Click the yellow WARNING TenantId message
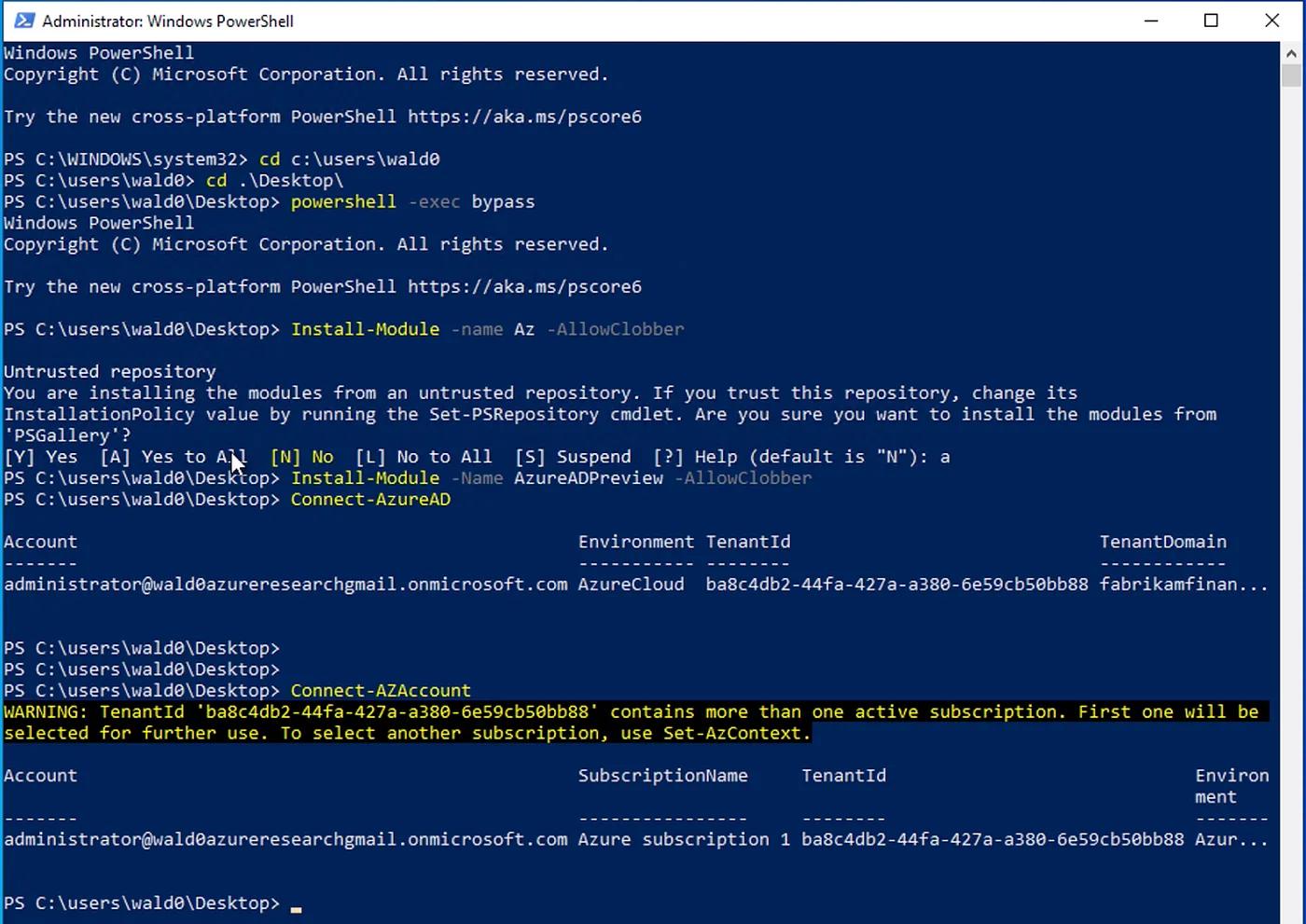 pyautogui.click(x=632, y=723)
